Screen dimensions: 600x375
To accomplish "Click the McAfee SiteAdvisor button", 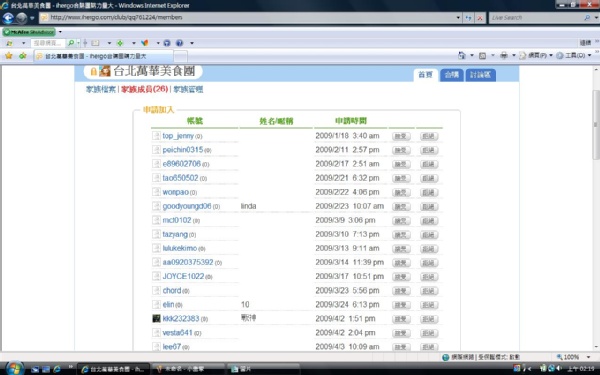I will [x=29, y=32].
